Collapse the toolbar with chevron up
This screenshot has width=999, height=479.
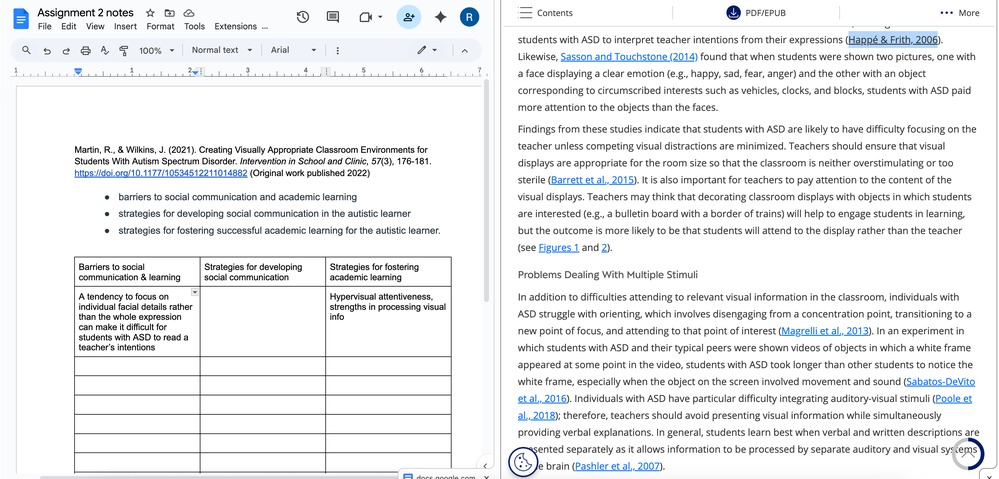coord(464,50)
